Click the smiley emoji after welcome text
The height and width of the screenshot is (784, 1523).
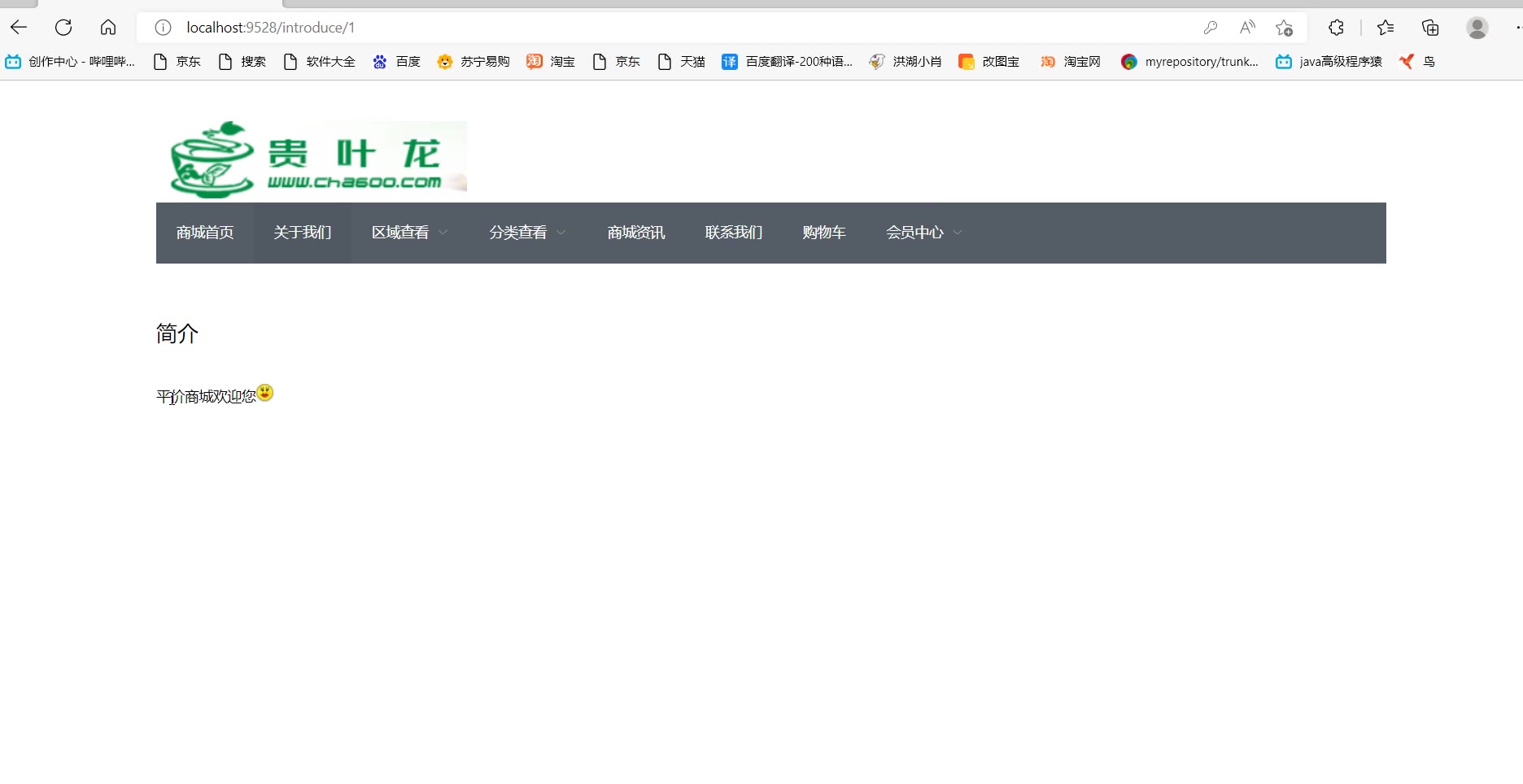coord(265,393)
